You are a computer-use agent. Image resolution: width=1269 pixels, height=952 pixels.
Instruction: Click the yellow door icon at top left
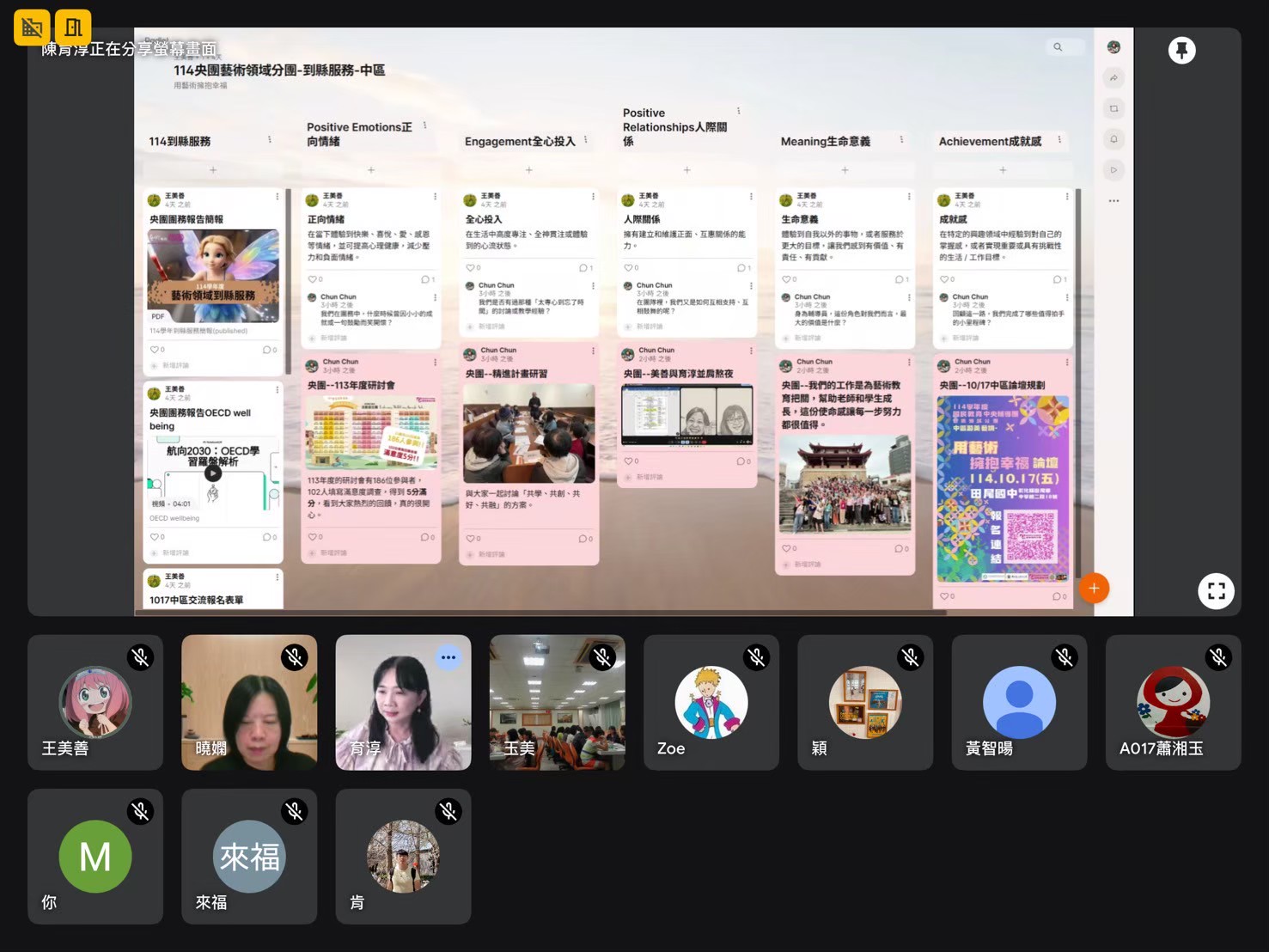pyautogui.click(x=73, y=27)
